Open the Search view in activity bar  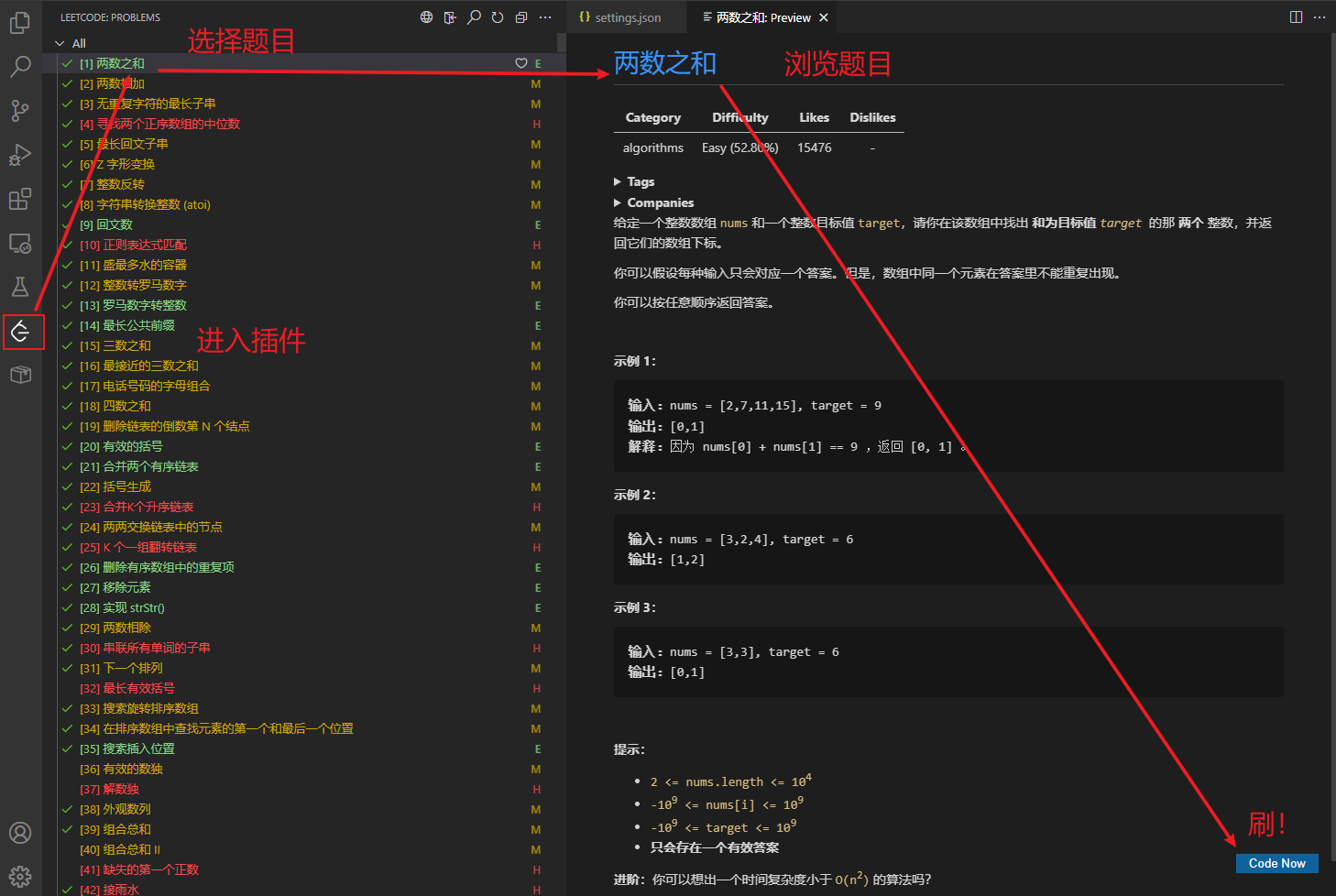[x=20, y=66]
